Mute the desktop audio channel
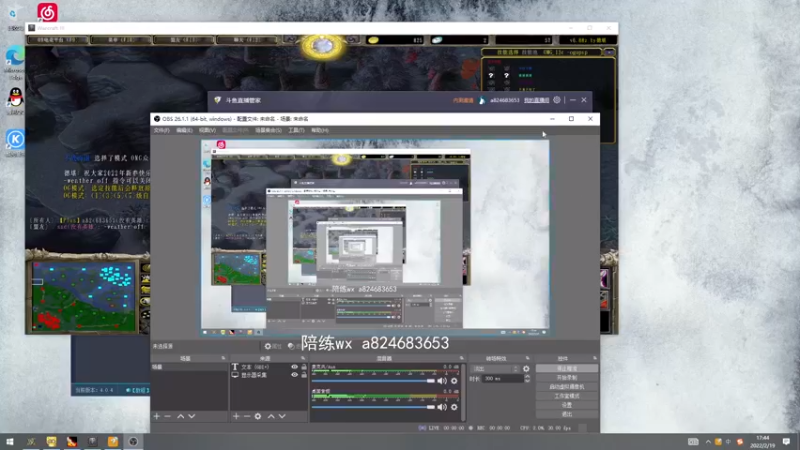Viewport: 800px width, 450px height. click(442, 407)
